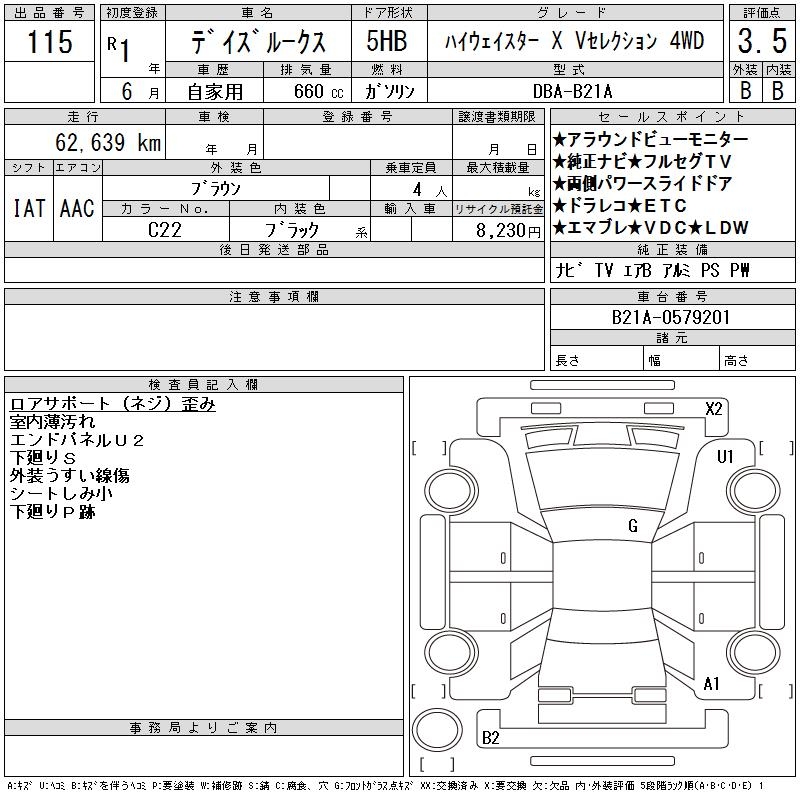The image size is (800, 800).
Task: Click the note 室内薄汚れ
Action: [52, 422]
